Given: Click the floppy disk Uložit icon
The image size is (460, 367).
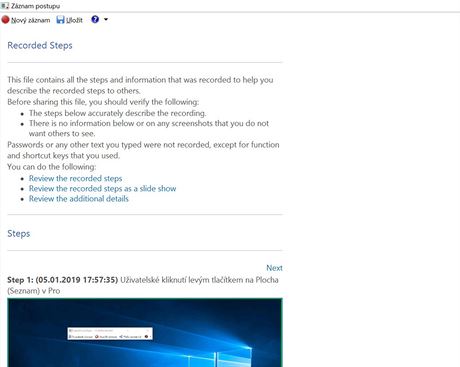Looking at the screenshot, I should point(60,20).
